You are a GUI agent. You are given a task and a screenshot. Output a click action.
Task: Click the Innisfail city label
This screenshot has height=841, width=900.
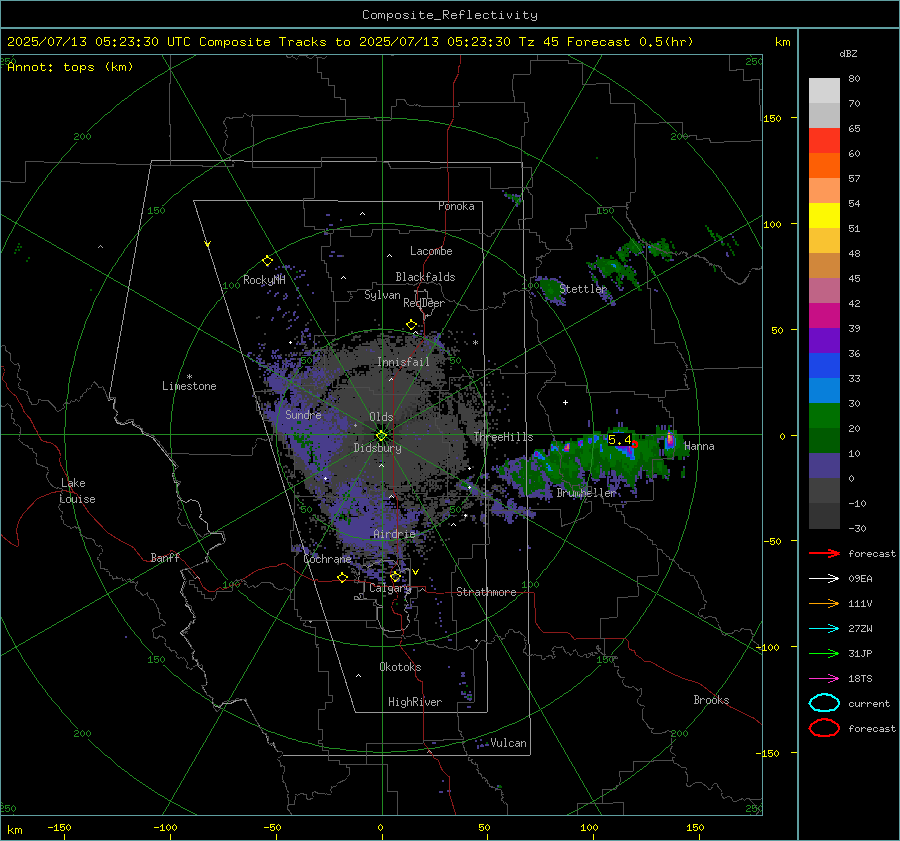[x=403, y=362]
